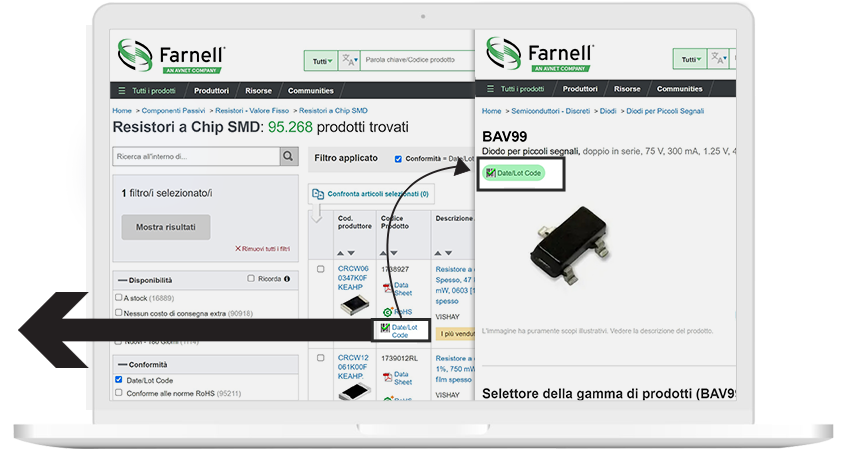Click product code 1739012RL text
The image size is (850, 454).
(x=400, y=359)
